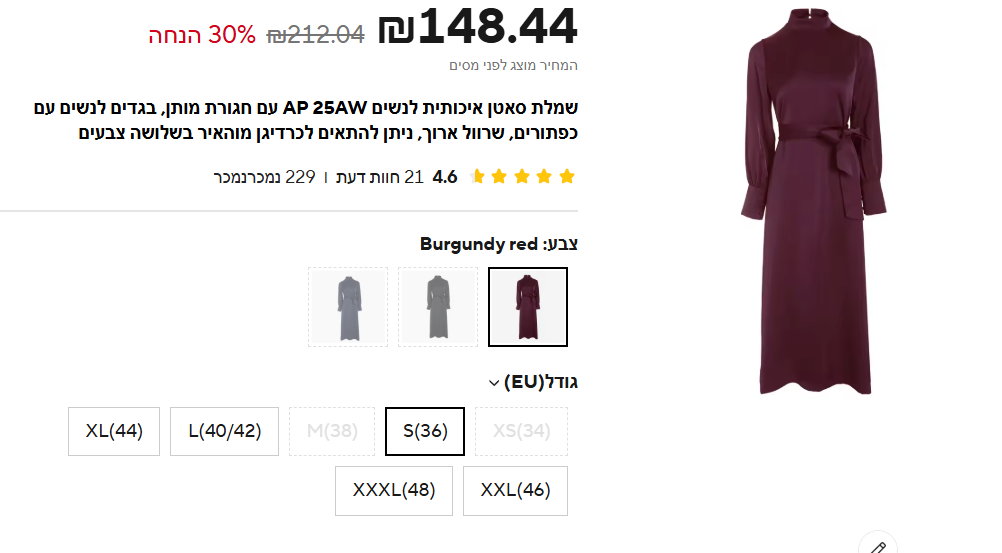The width and height of the screenshot is (1002, 553).
Task: Select the Burgundy red dress color swatch
Action: coord(528,307)
